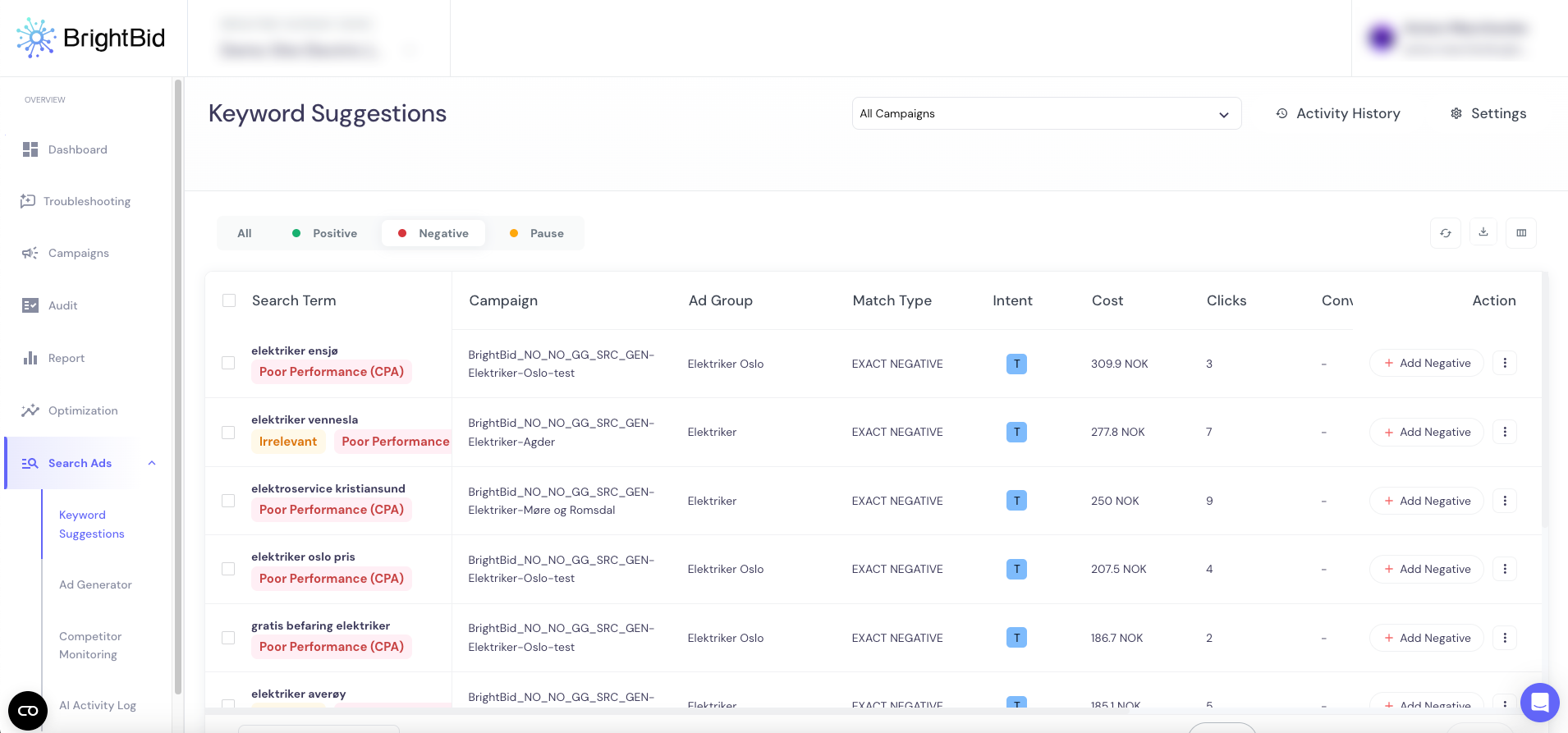The image size is (1568, 733).
Task: Check the gratis befaring elektriker checkbox
Action: [228, 638]
